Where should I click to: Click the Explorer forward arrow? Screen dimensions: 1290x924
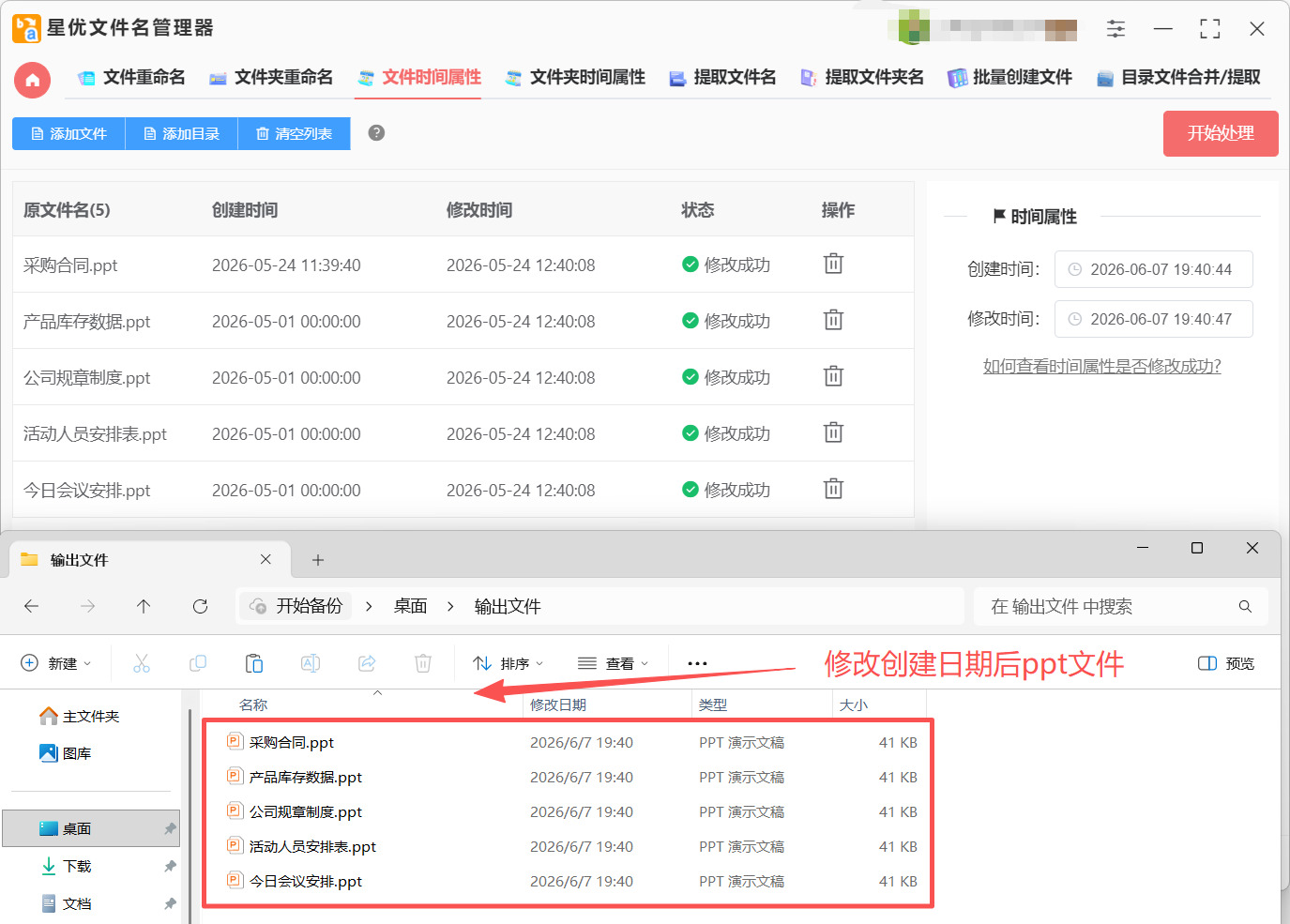[x=87, y=607]
